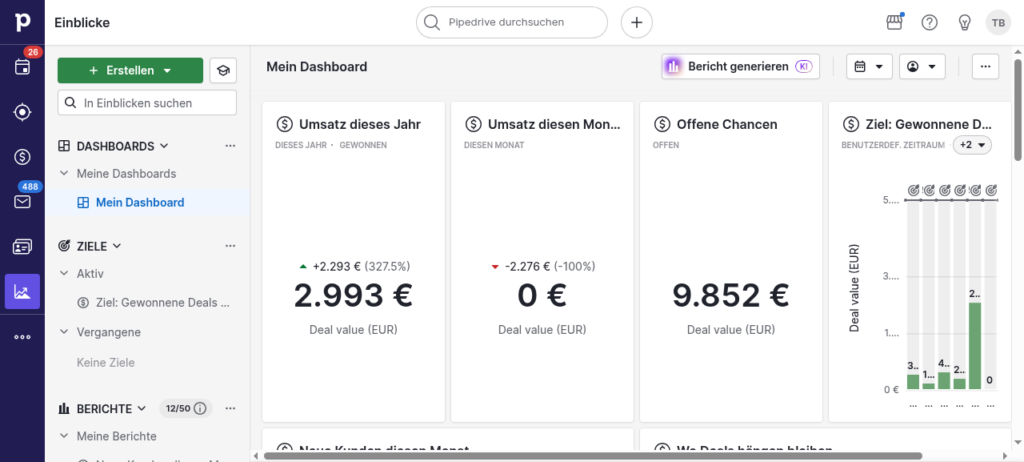
Task: Click the quick add plus button
Action: 636,22
